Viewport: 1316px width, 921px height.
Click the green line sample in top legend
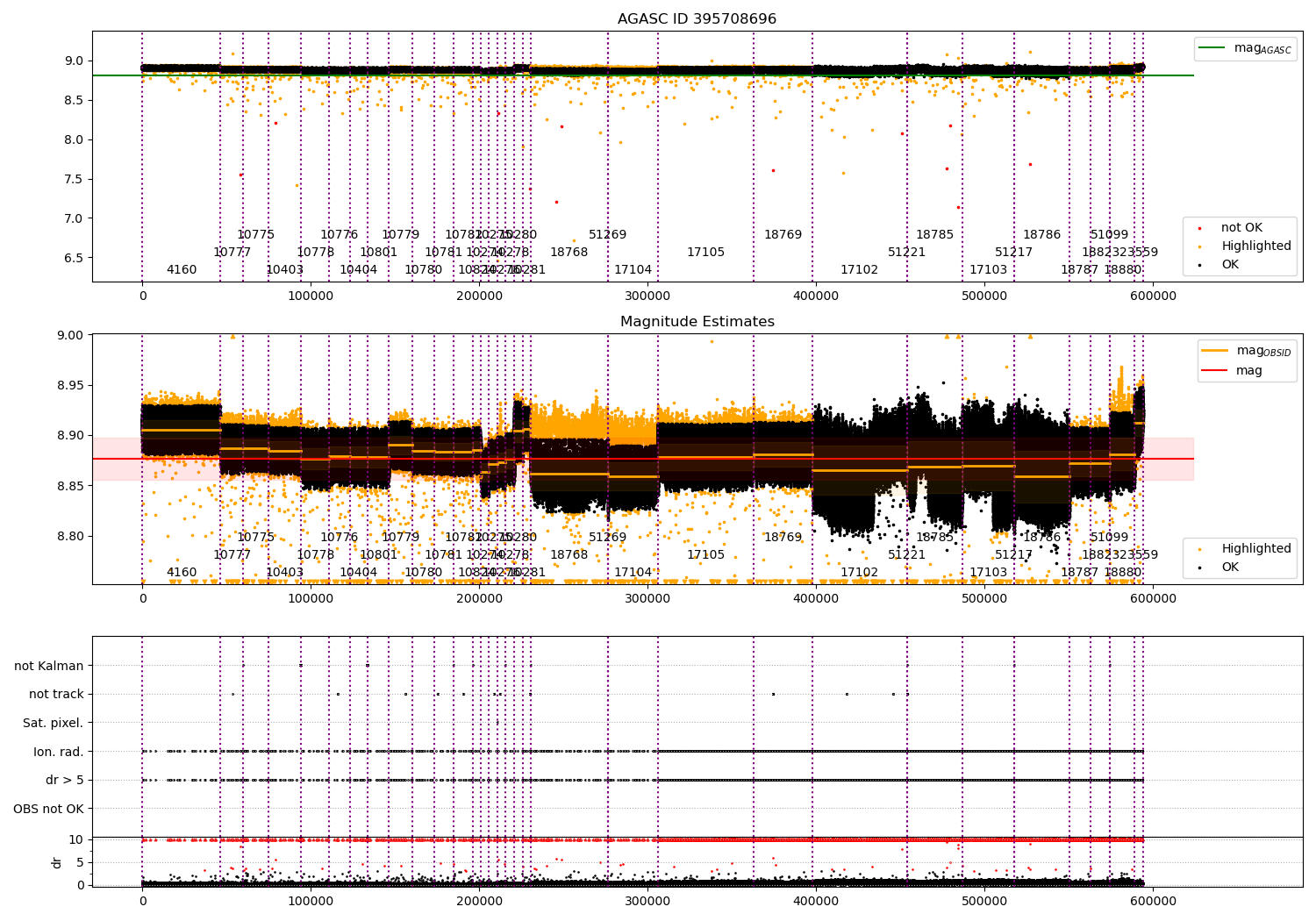click(1212, 48)
